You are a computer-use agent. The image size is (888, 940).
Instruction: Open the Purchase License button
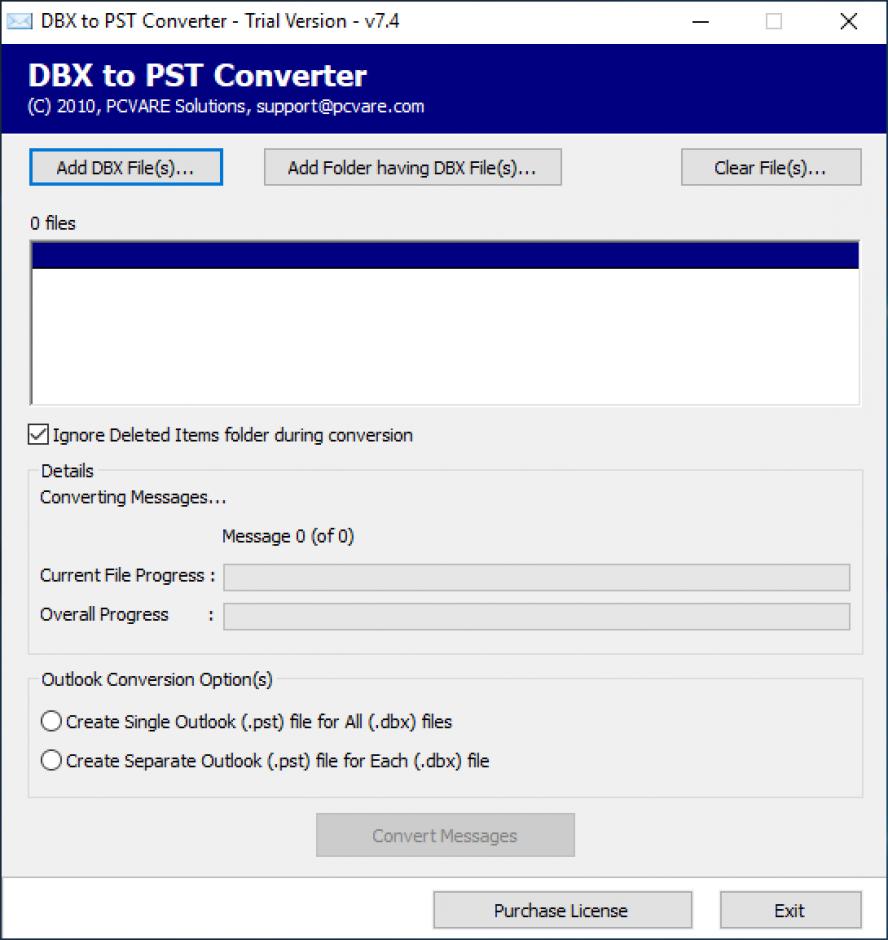click(562, 910)
